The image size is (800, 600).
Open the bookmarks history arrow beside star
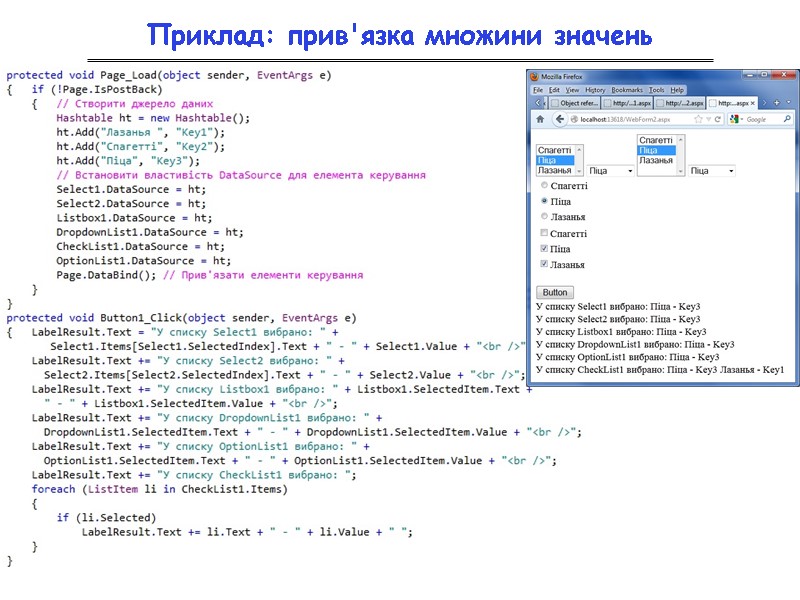pos(708,119)
